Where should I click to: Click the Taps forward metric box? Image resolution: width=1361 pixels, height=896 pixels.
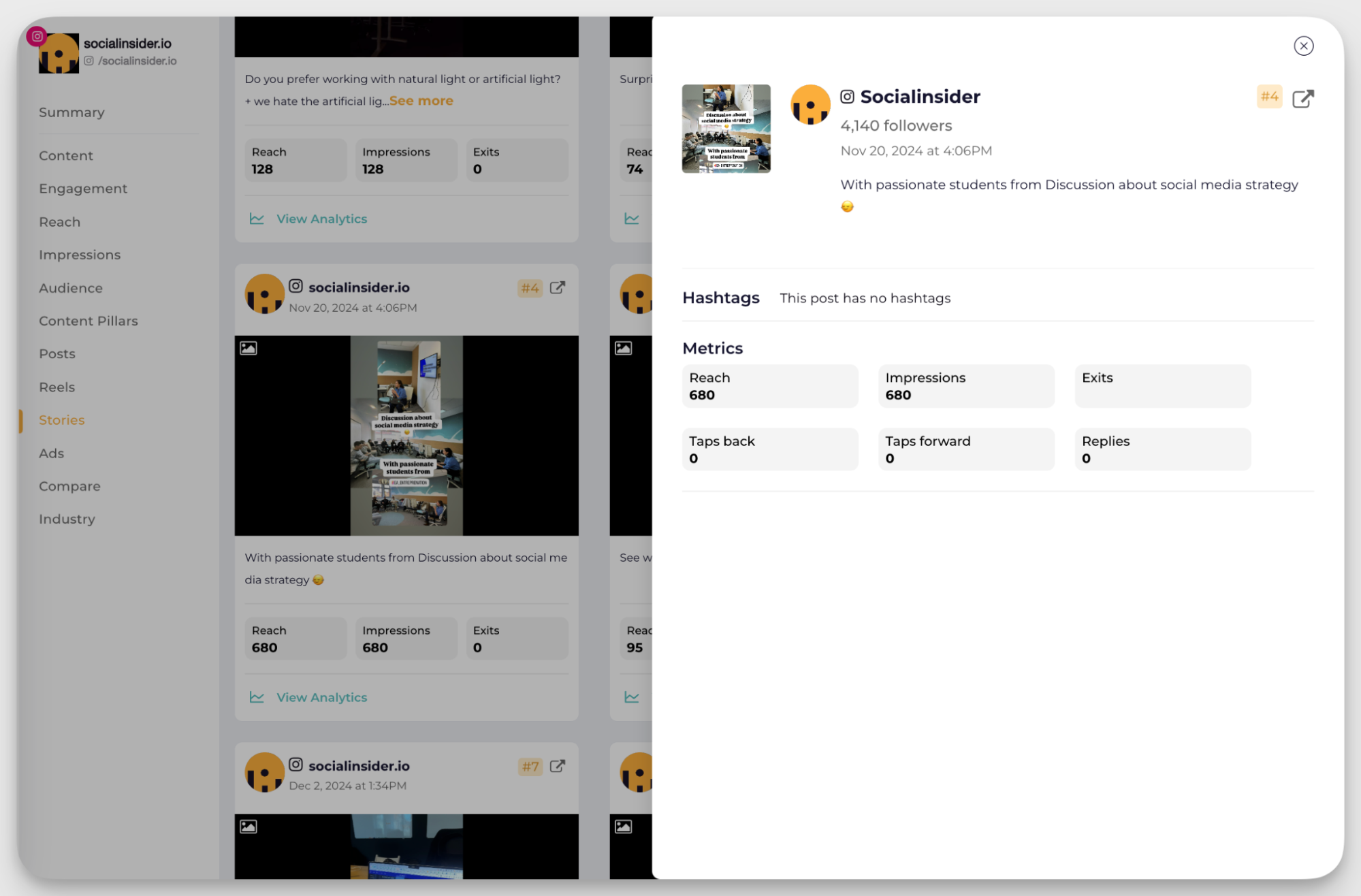click(x=966, y=449)
